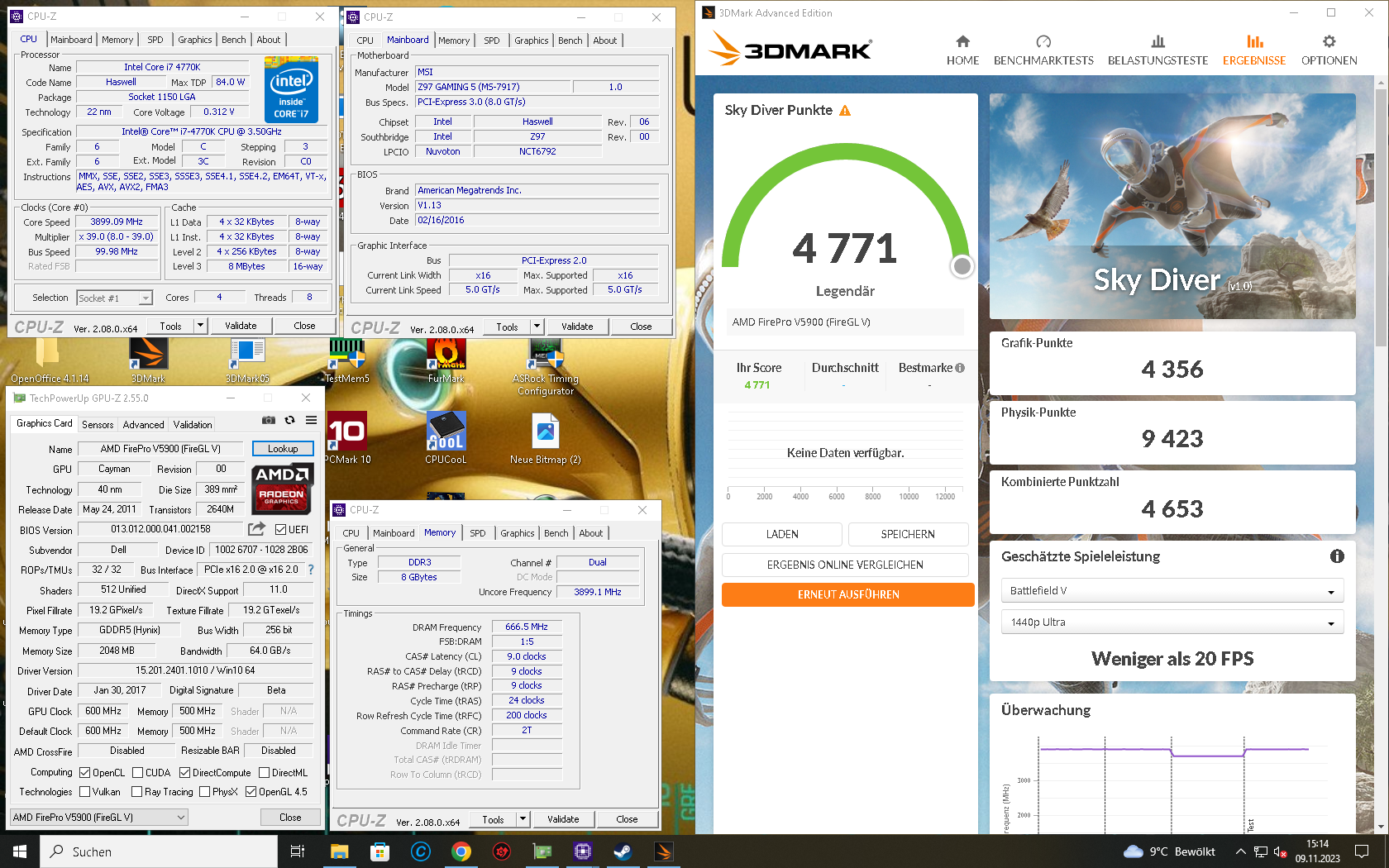Click the BIOS share/export icon in GPU-Z

256,529
